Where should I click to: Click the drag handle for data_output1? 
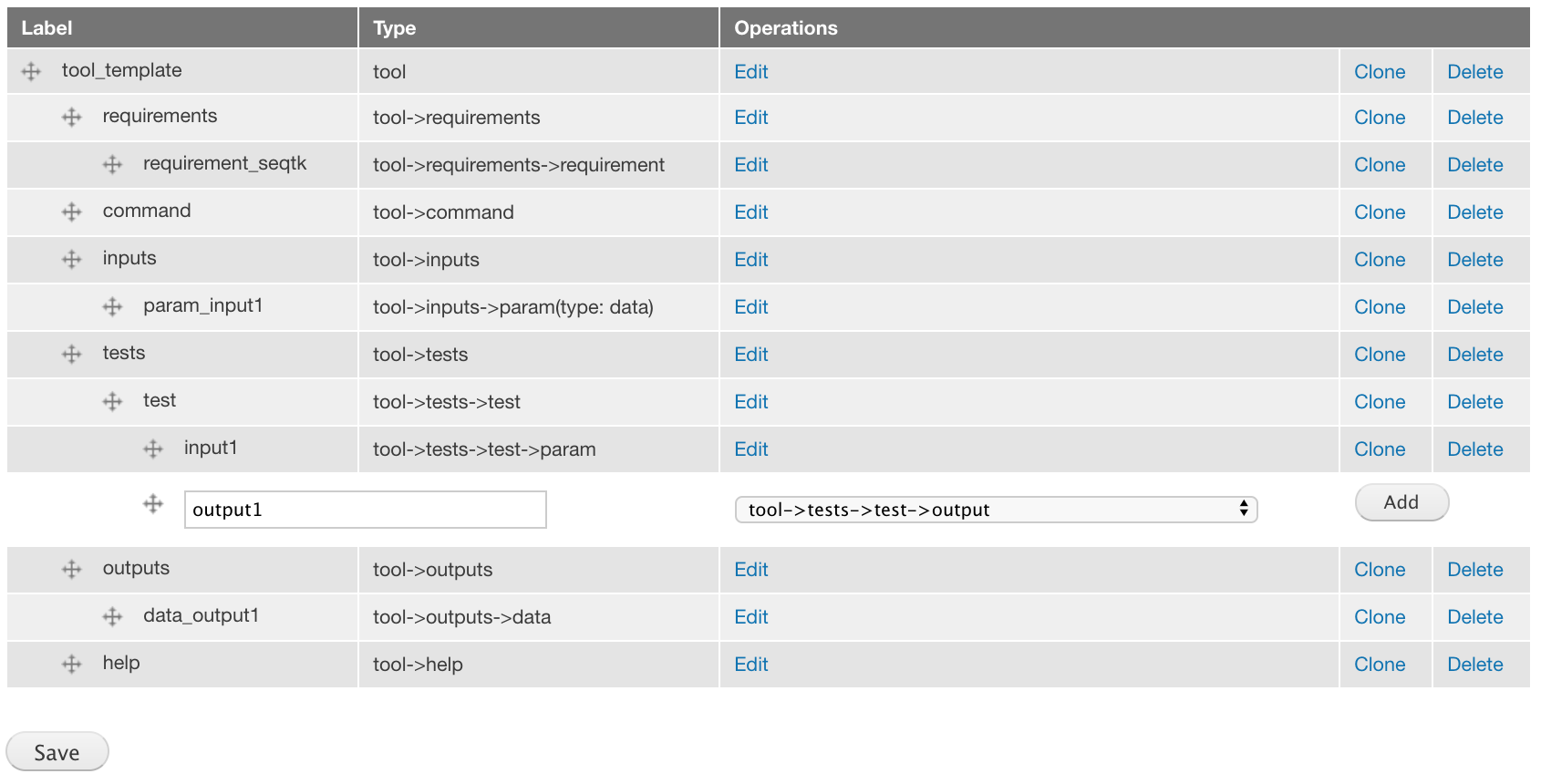112,616
